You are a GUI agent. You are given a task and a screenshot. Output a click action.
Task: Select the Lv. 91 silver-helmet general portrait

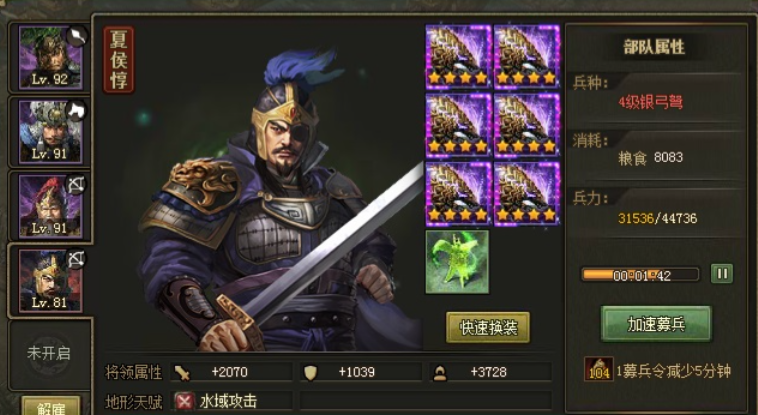point(50,132)
